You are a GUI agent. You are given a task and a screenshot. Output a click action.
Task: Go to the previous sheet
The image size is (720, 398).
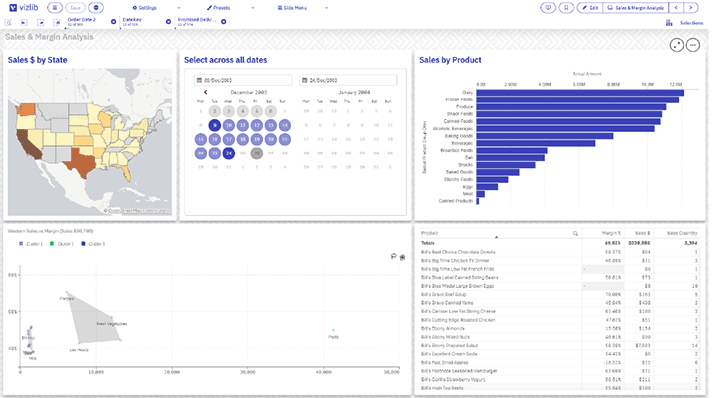point(676,8)
